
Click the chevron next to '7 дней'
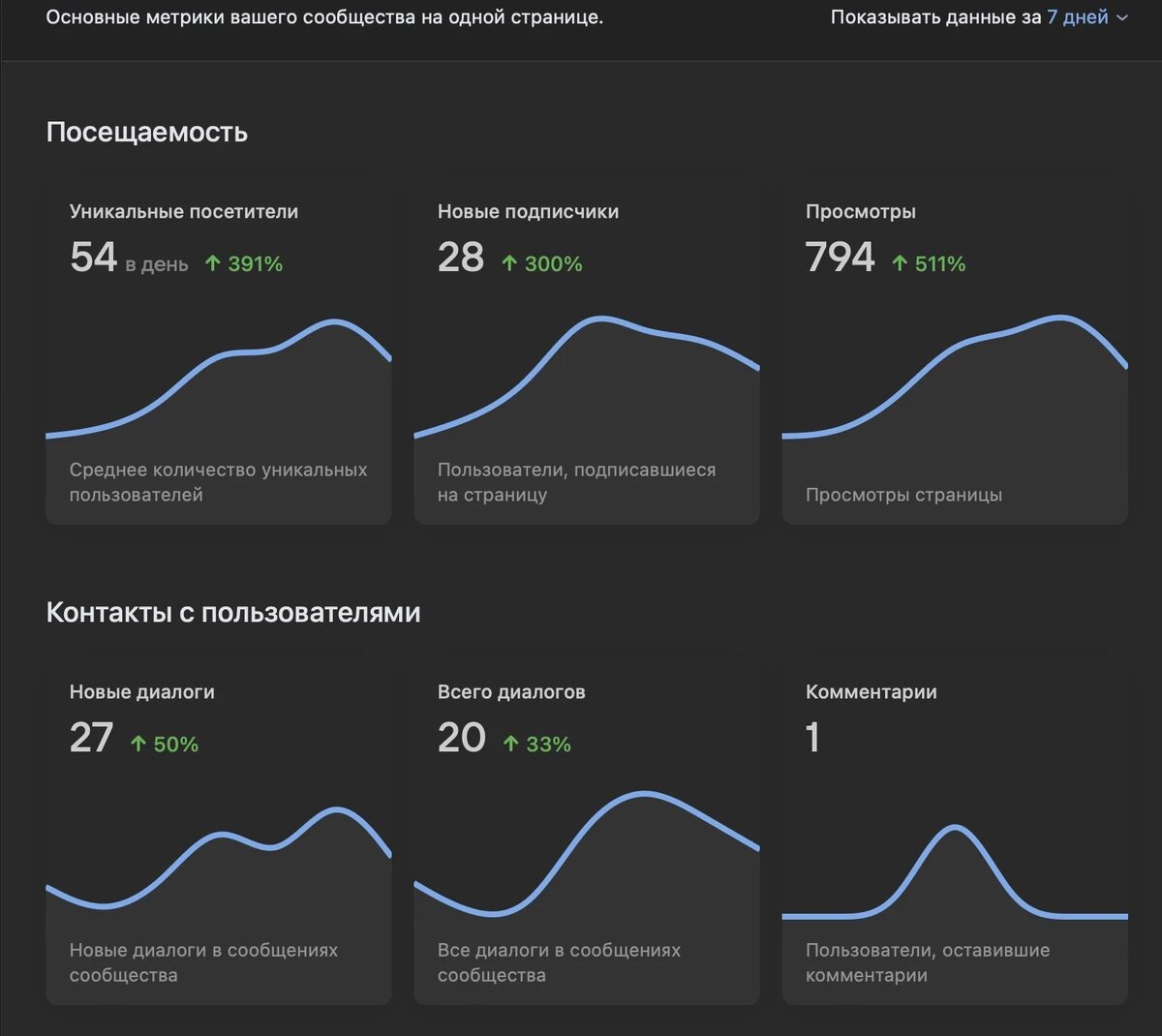click(1122, 18)
